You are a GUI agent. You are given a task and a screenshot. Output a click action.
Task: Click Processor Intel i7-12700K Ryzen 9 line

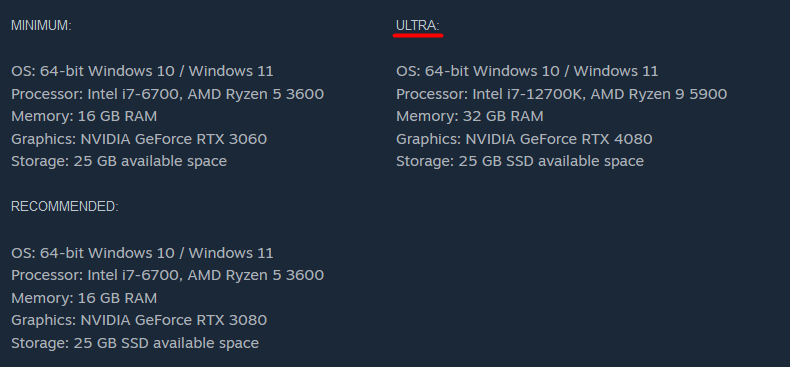pyautogui.click(x=561, y=94)
